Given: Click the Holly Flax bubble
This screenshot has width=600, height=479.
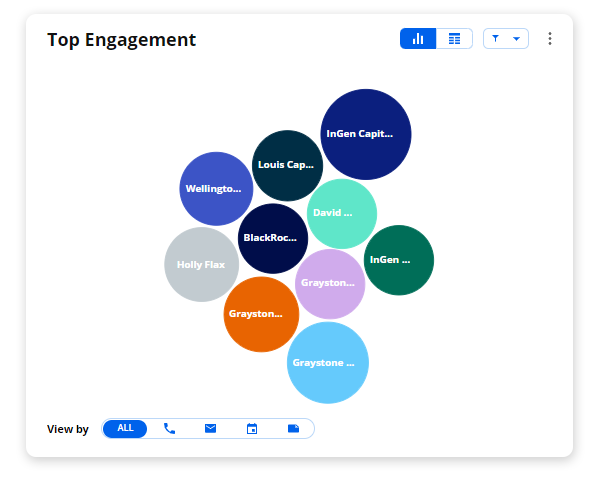Looking at the screenshot, I should click(202, 264).
